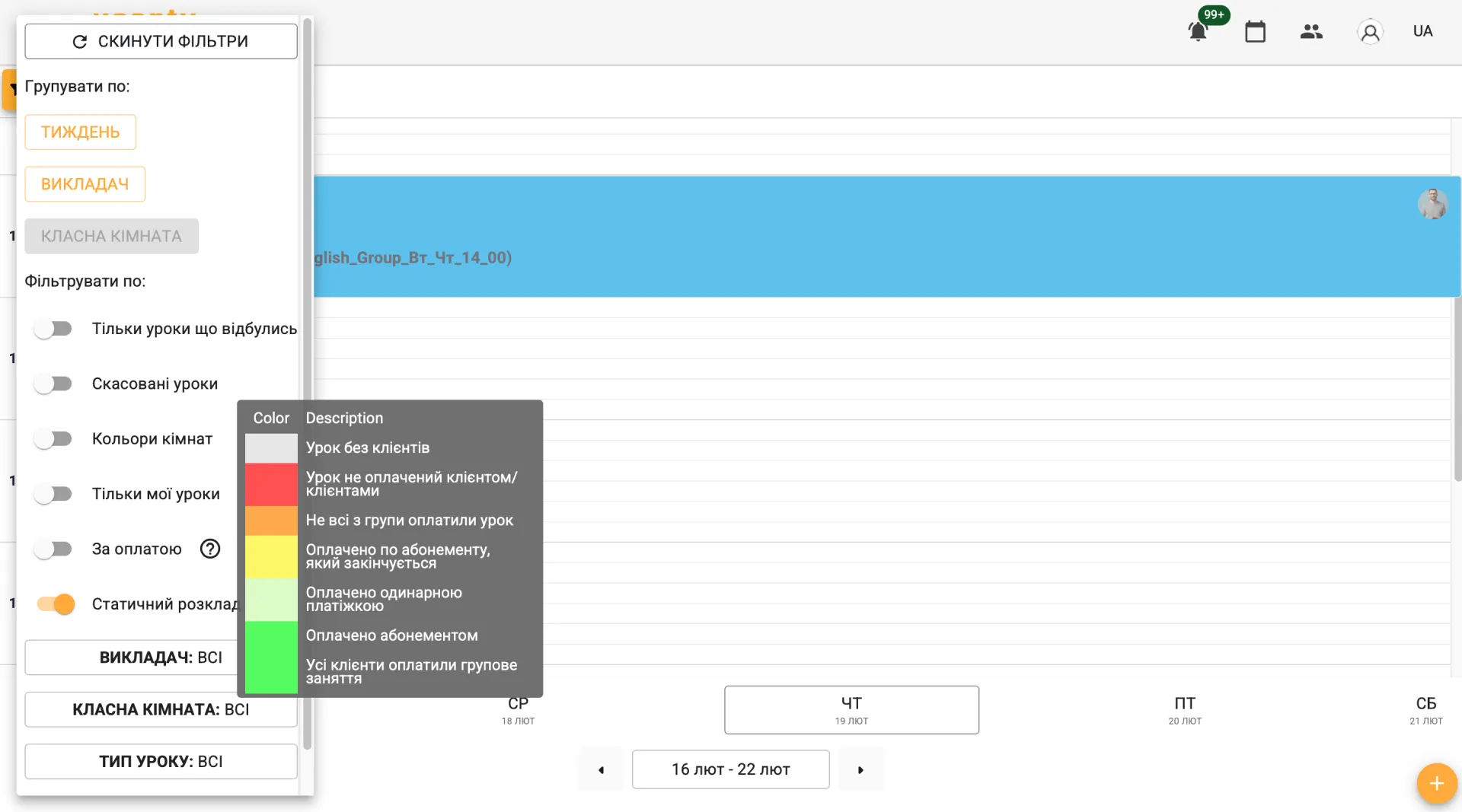Open the user profile avatar icon

point(1370,32)
